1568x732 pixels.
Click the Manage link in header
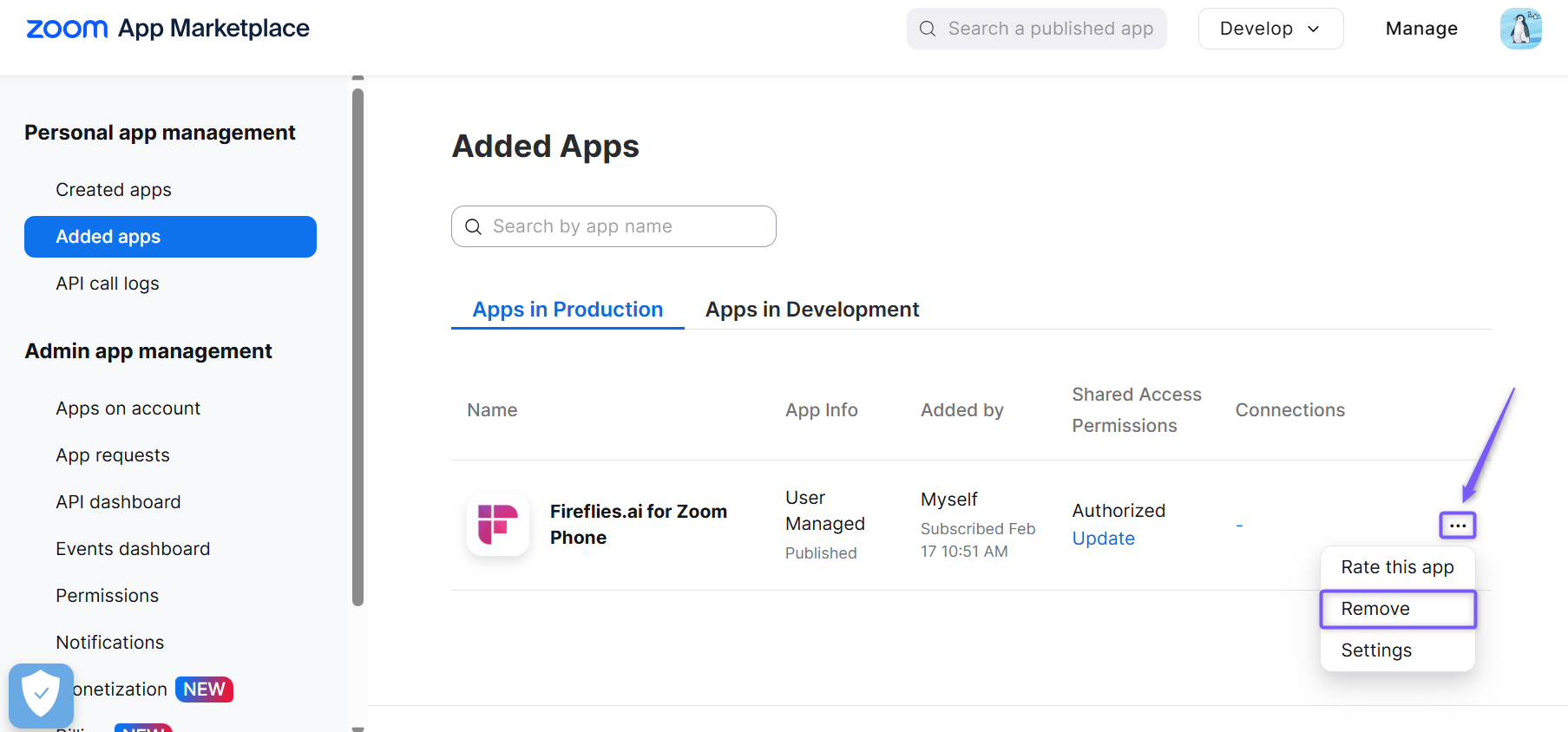pyautogui.click(x=1421, y=29)
